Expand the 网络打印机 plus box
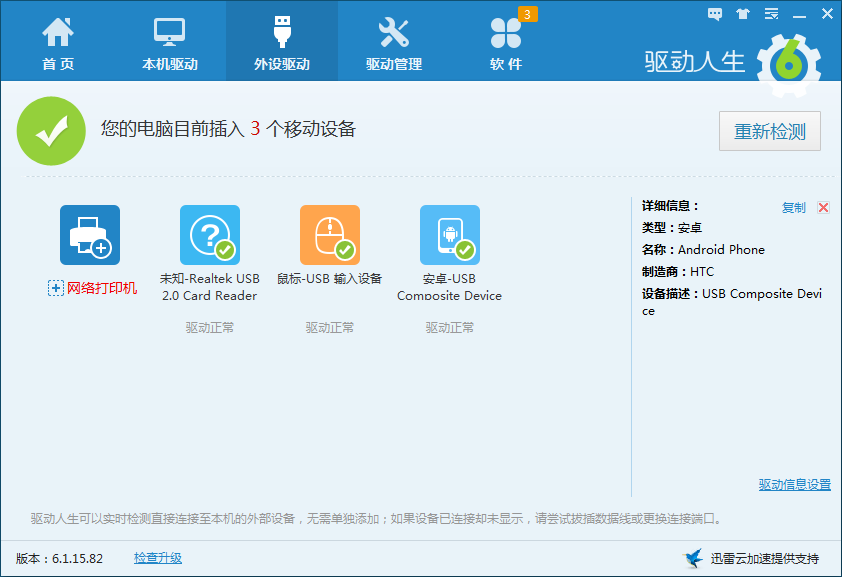The image size is (842, 577). tap(56, 288)
